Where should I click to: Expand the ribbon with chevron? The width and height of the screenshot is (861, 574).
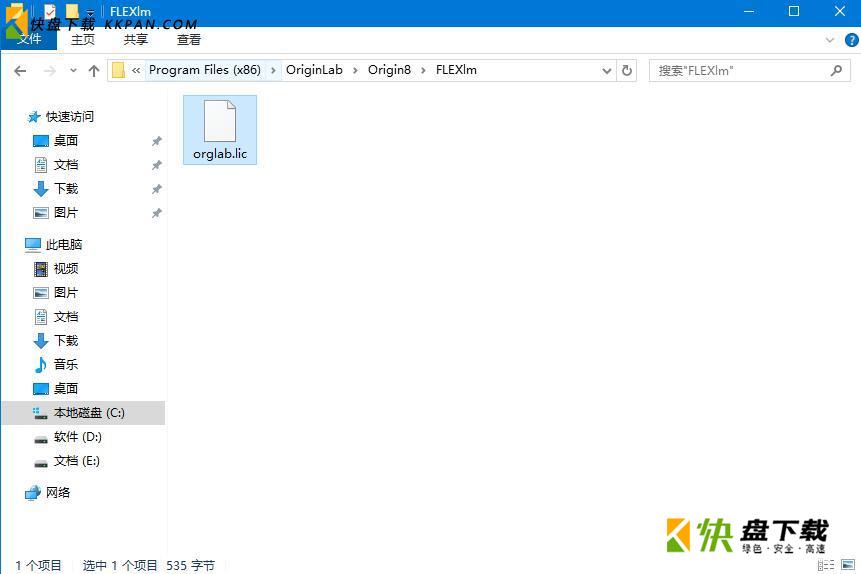(830, 40)
